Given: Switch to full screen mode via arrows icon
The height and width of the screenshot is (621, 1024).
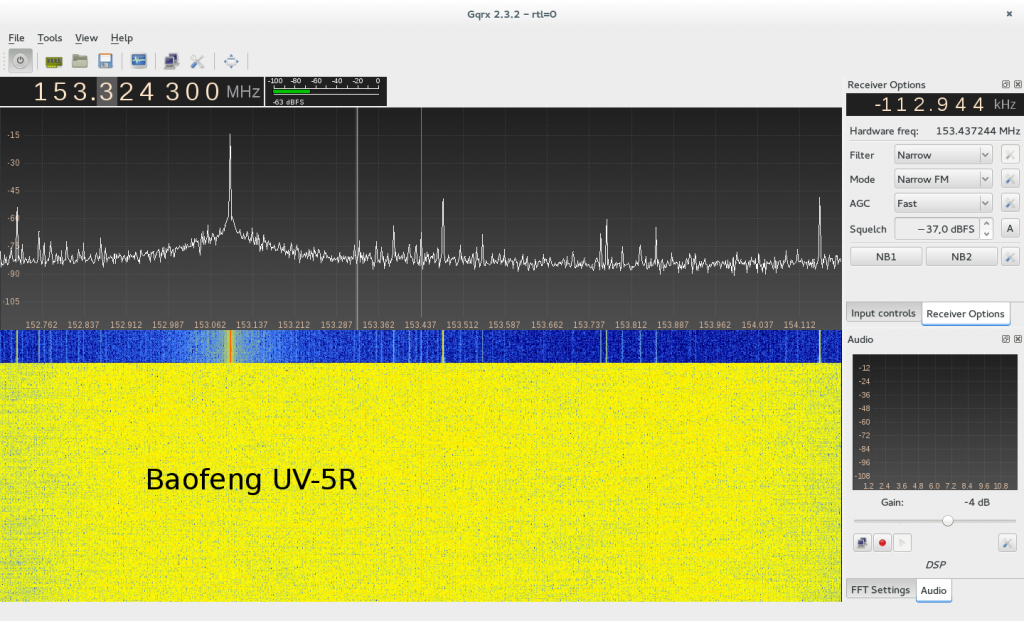Looking at the screenshot, I should point(231,61).
